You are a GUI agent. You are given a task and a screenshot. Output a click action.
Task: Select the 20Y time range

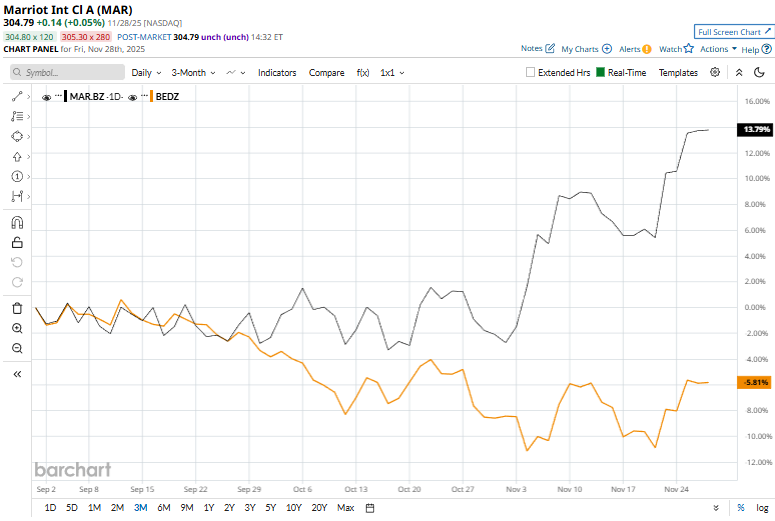pos(319,508)
